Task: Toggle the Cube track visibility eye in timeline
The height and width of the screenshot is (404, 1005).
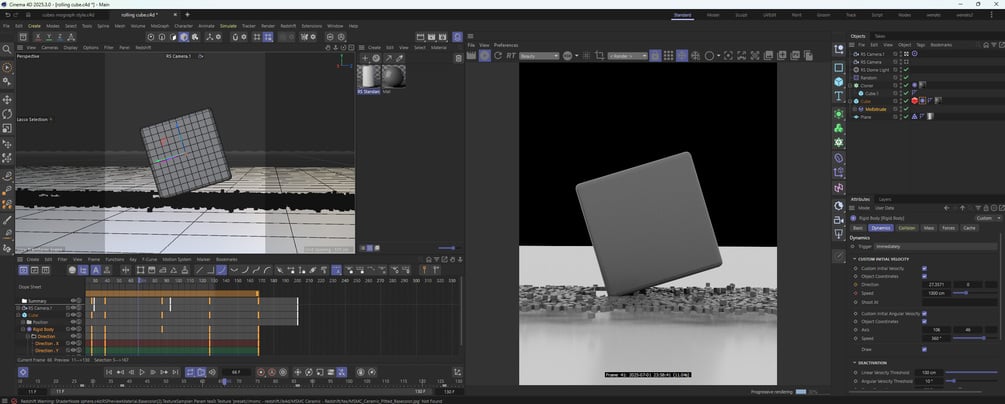Action: tap(73, 315)
